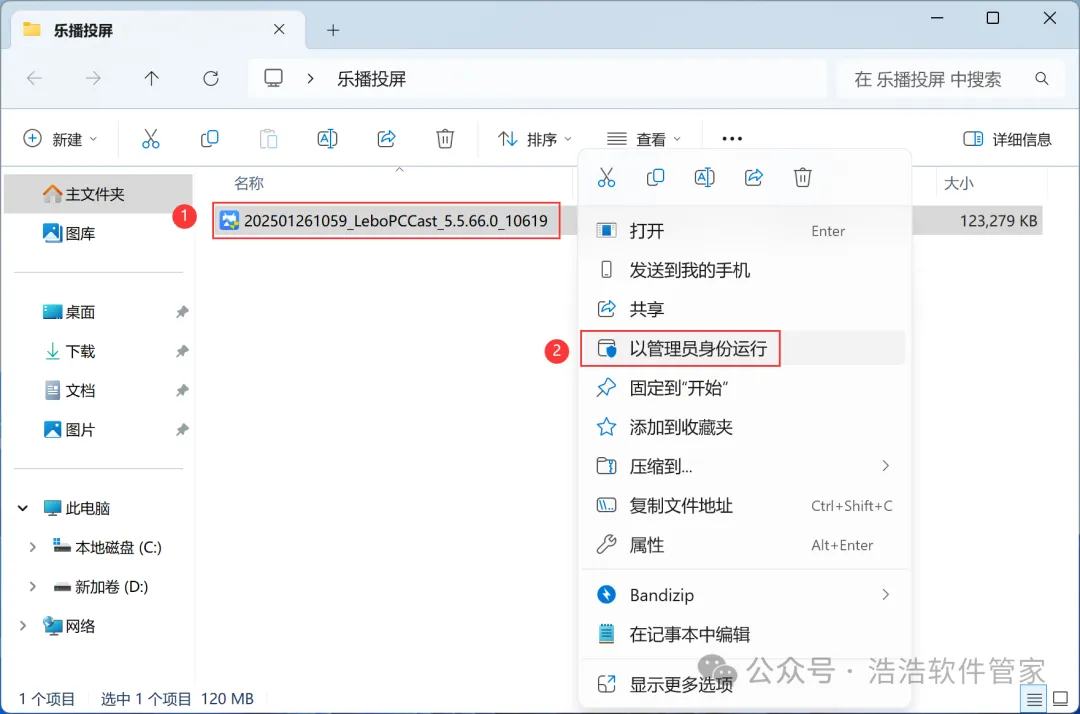Click the Share icon in the context menu

pos(754,178)
